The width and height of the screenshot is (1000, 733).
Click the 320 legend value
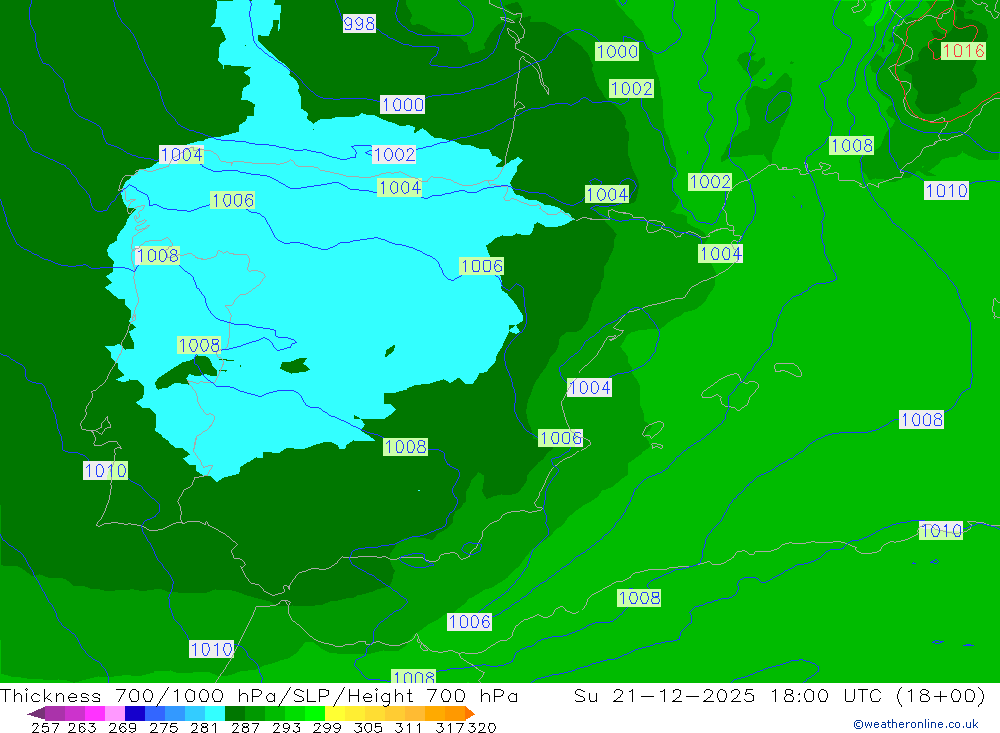pos(482,727)
